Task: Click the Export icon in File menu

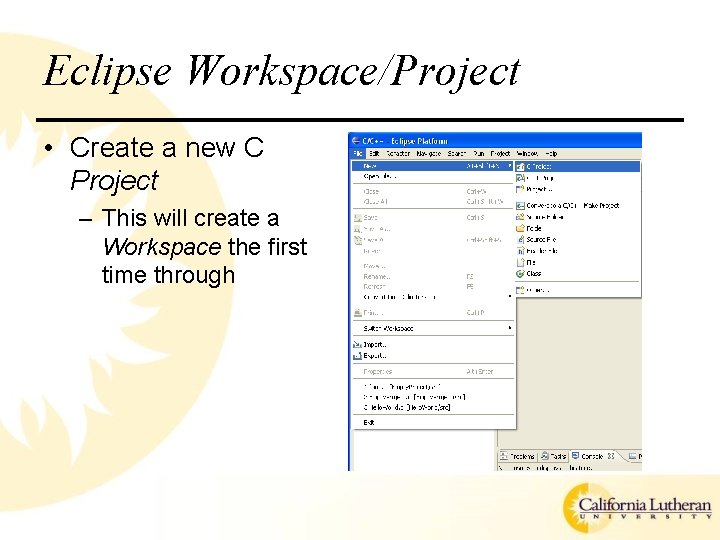Action: pyautogui.click(x=358, y=356)
